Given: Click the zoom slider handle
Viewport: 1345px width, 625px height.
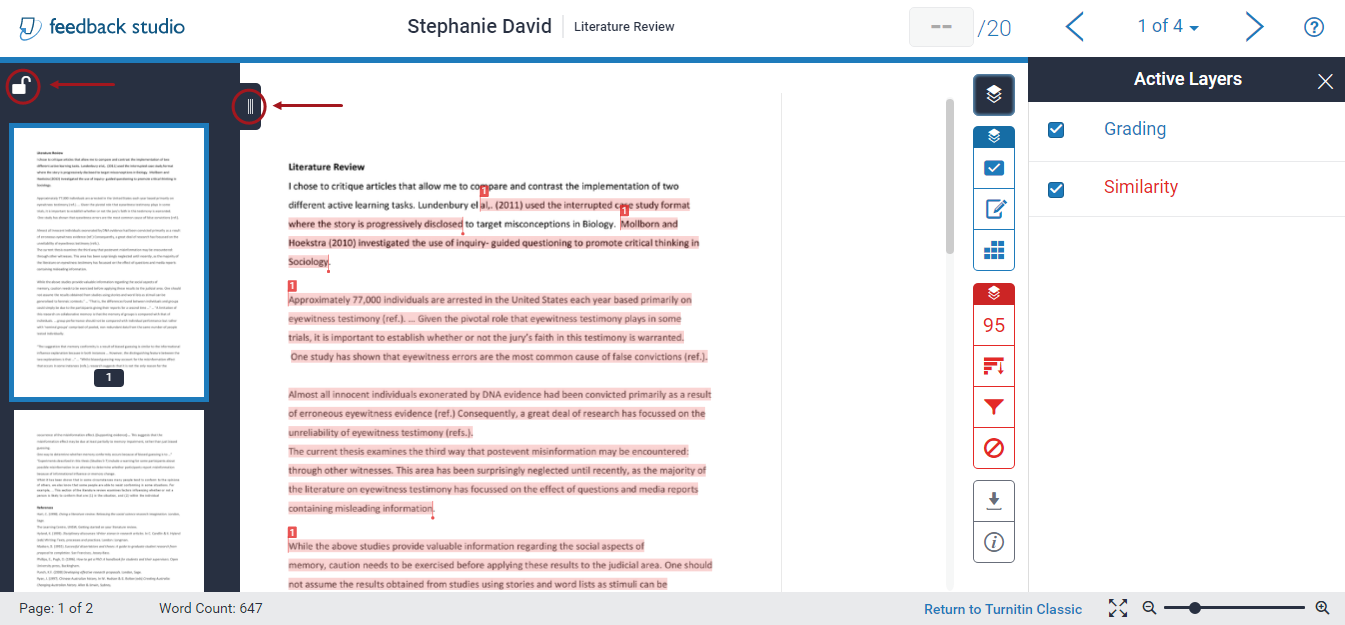Looking at the screenshot, I should tap(1194, 608).
